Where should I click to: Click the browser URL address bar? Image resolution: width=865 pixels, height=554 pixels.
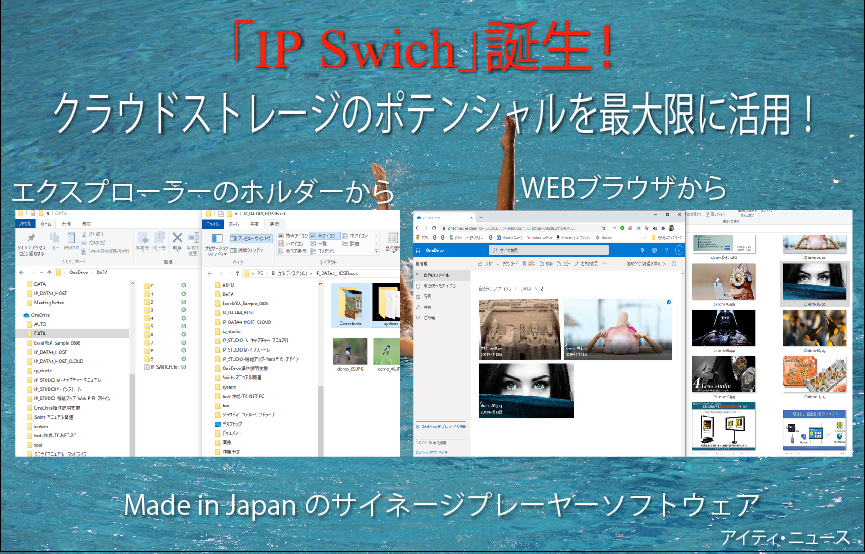tap(524, 228)
